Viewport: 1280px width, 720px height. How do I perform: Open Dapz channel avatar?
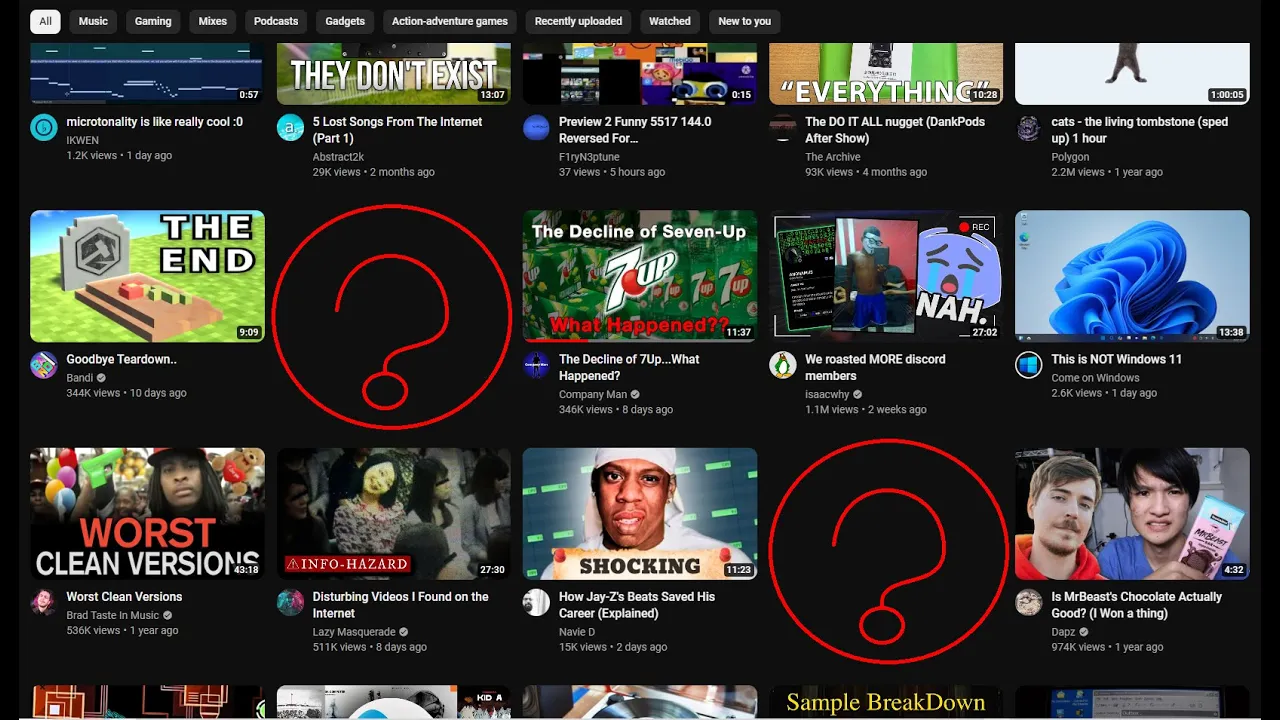(1029, 602)
